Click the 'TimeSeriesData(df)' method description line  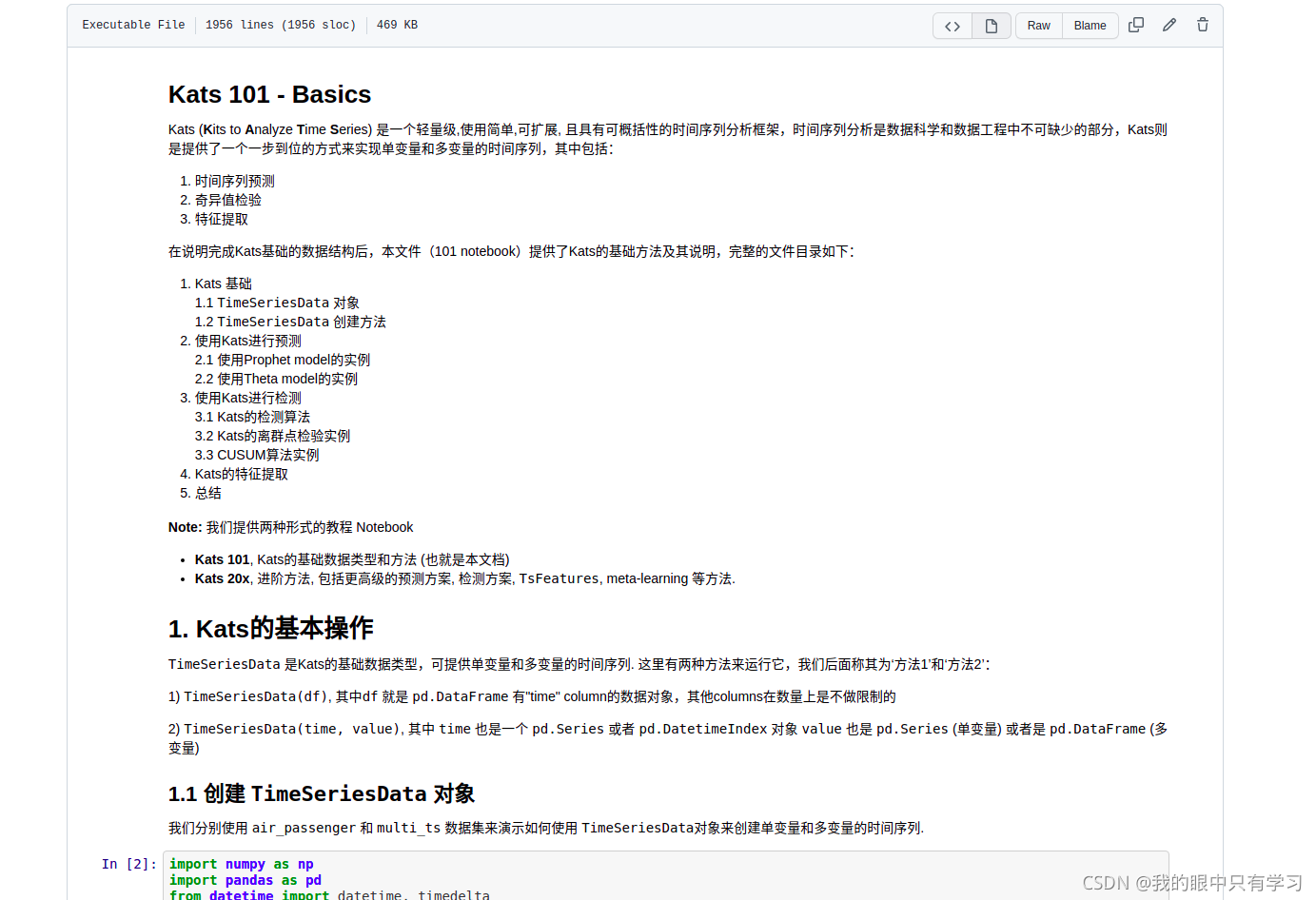(532, 696)
